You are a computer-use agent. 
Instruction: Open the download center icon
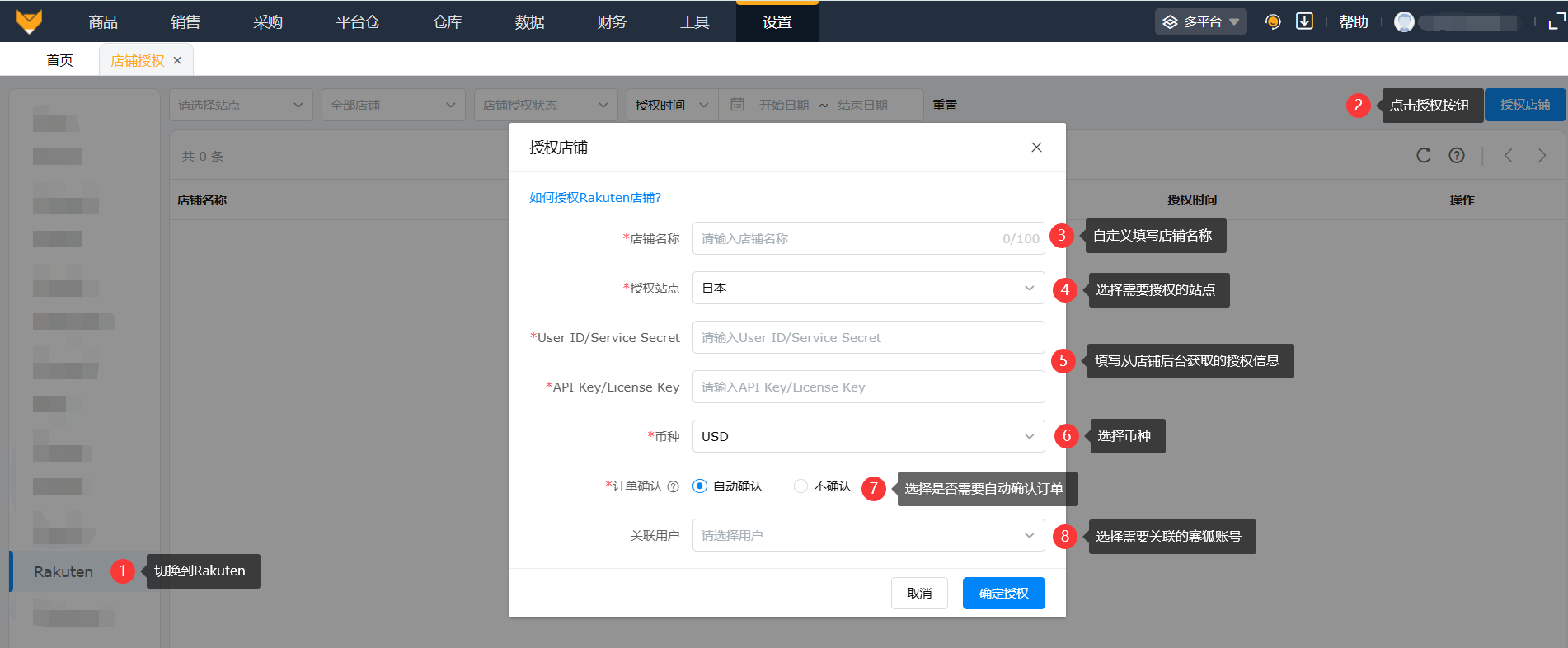(1304, 21)
